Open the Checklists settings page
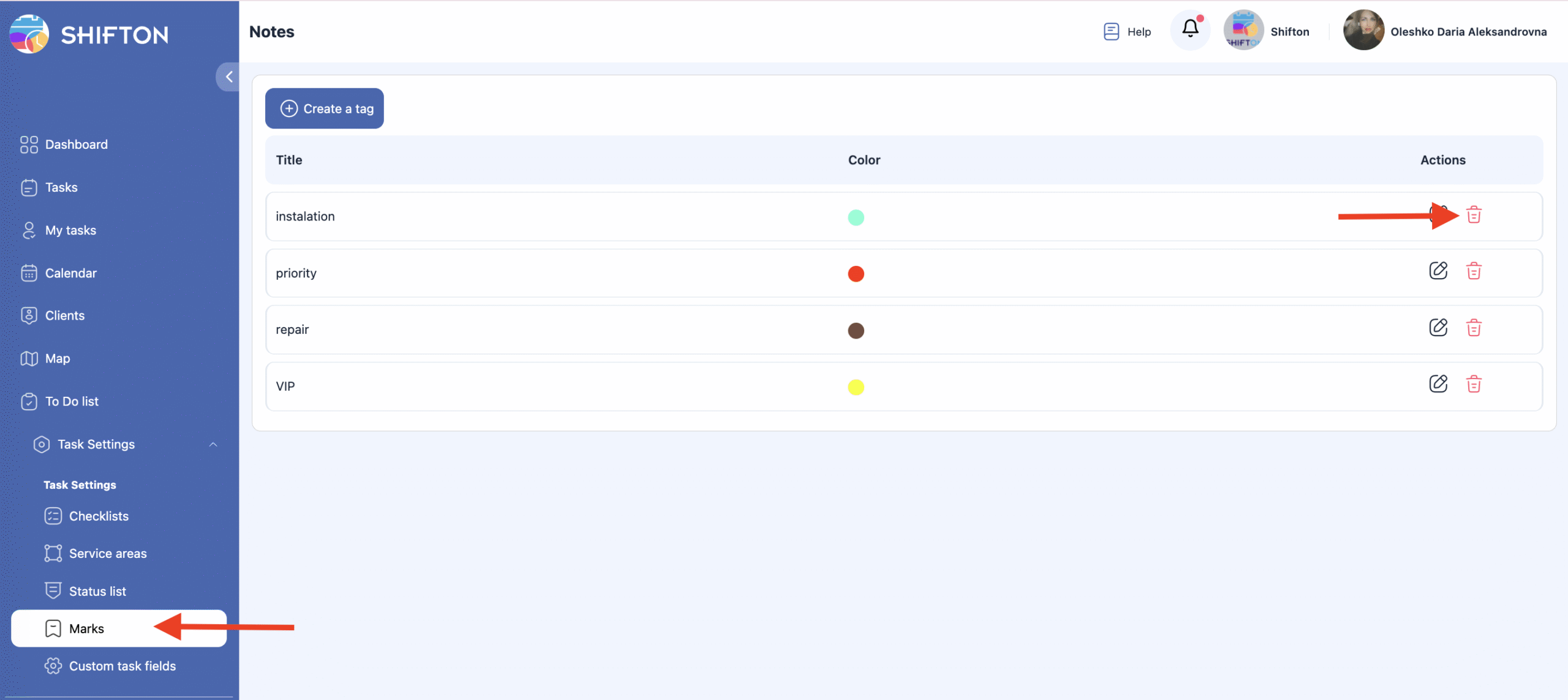This screenshot has width=1568, height=700. [x=99, y=516]
